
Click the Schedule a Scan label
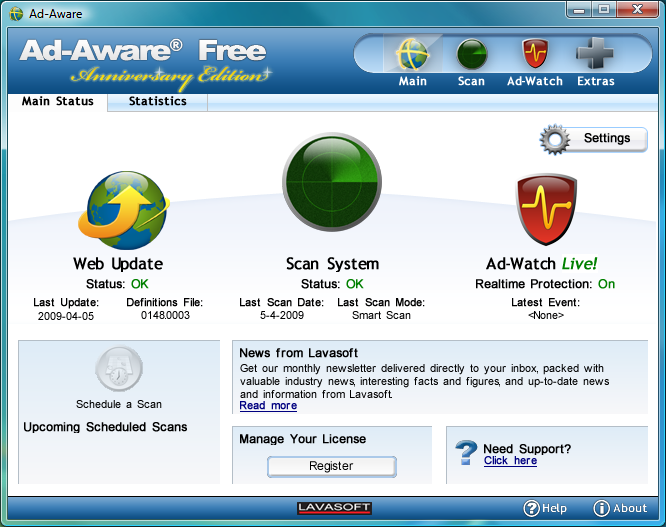pos(119,404)
